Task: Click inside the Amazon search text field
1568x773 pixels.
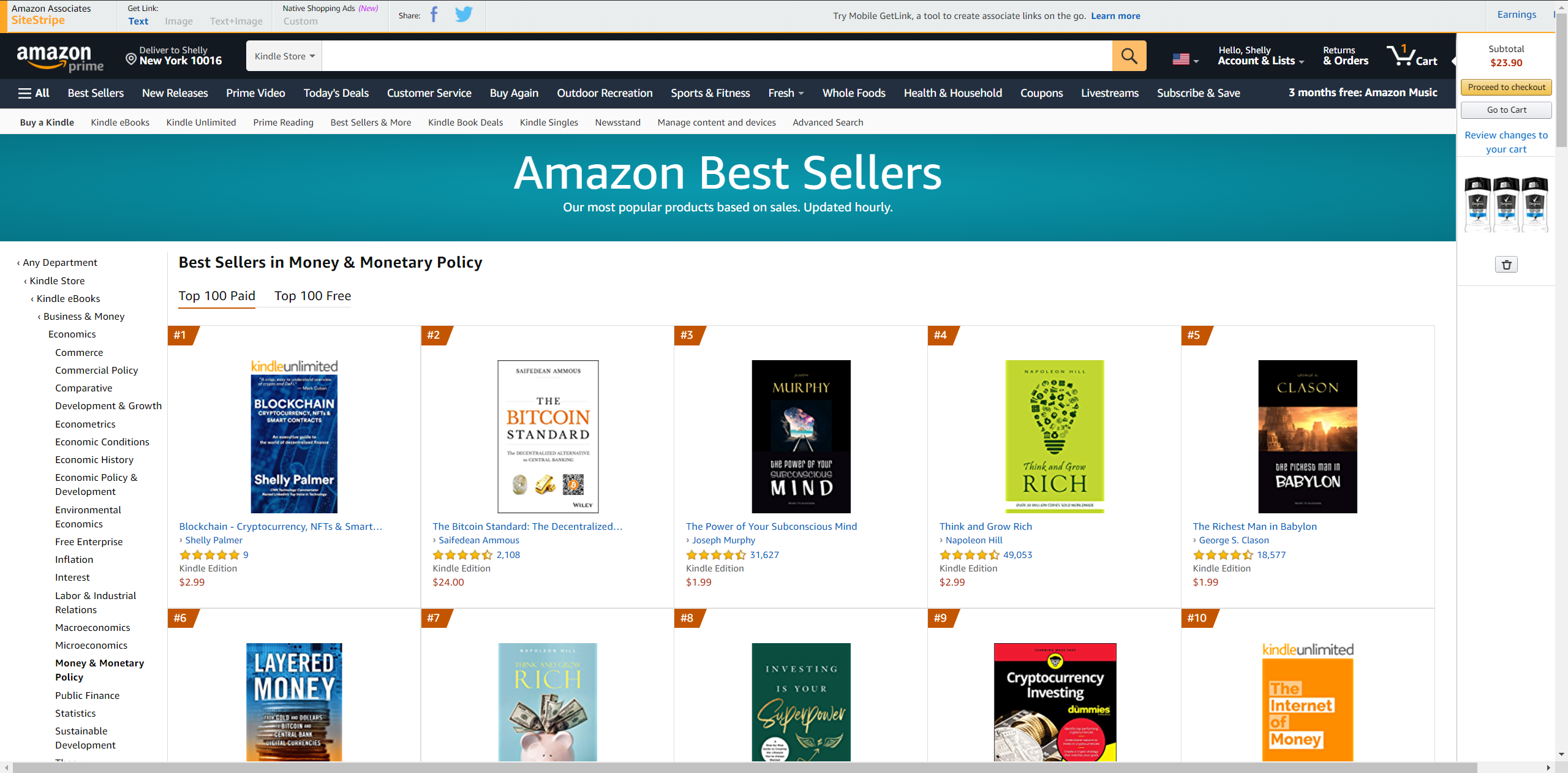Action: pos(717,56)
